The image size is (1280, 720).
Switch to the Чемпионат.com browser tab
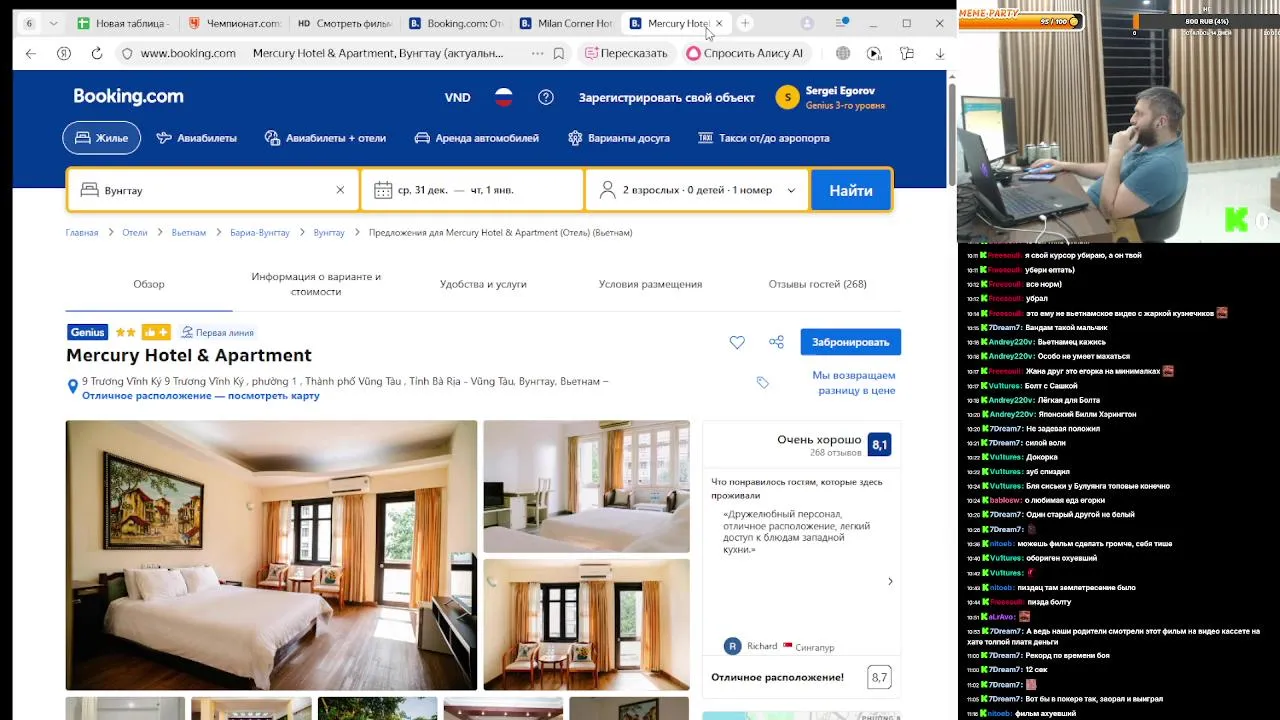pos(235,23)
